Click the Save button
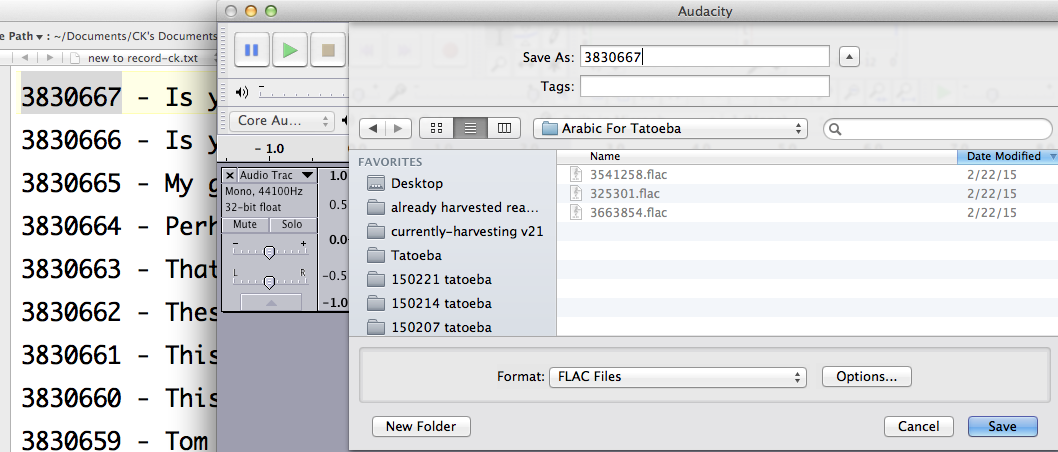1058x452 pixels. pyautogui.click(x=1002, y=426)
